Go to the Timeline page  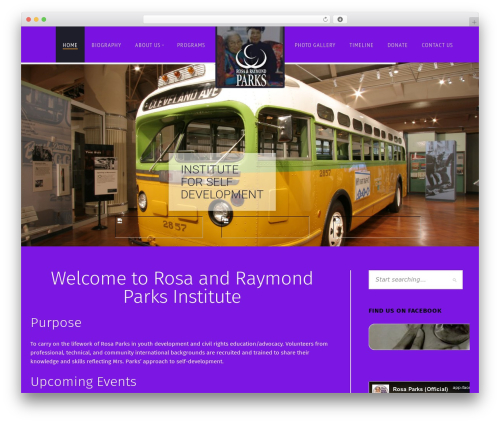pyautogui.click(x=361, y=45)
